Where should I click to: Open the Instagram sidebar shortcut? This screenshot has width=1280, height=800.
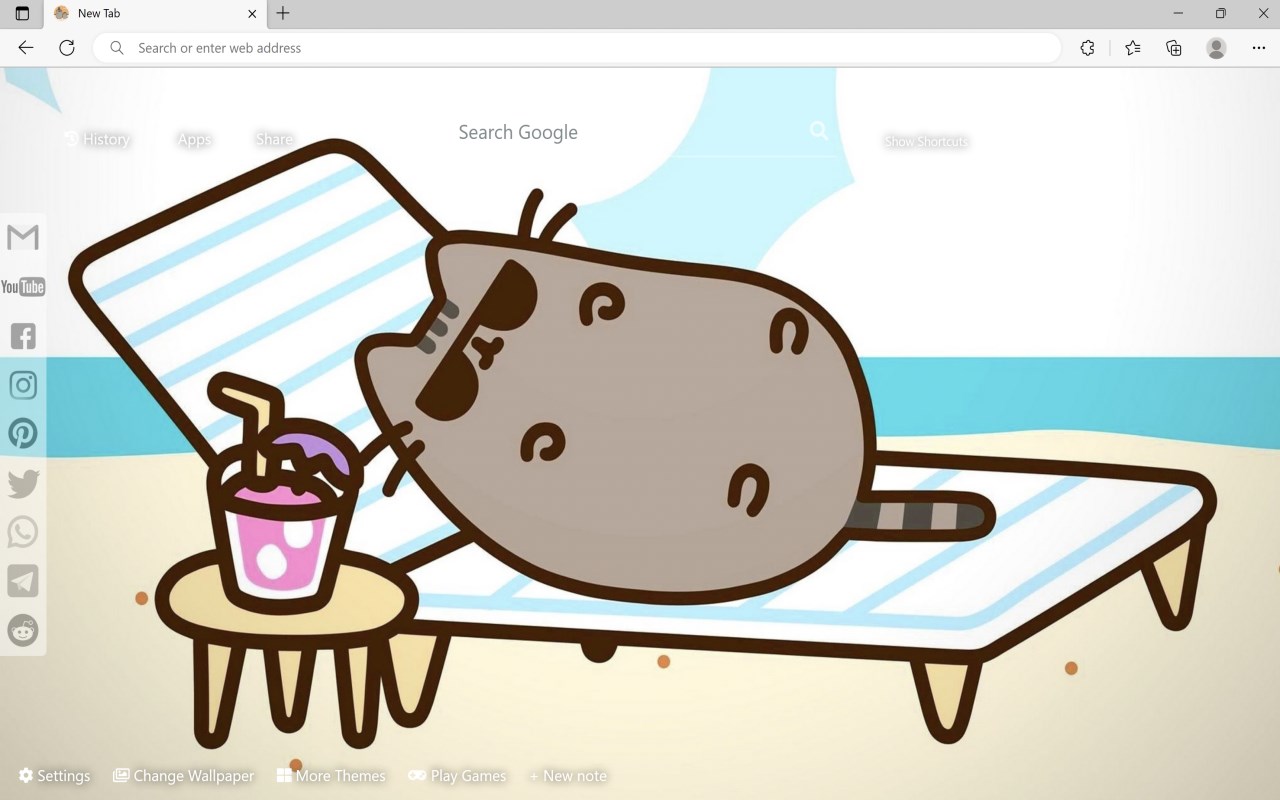23,385
